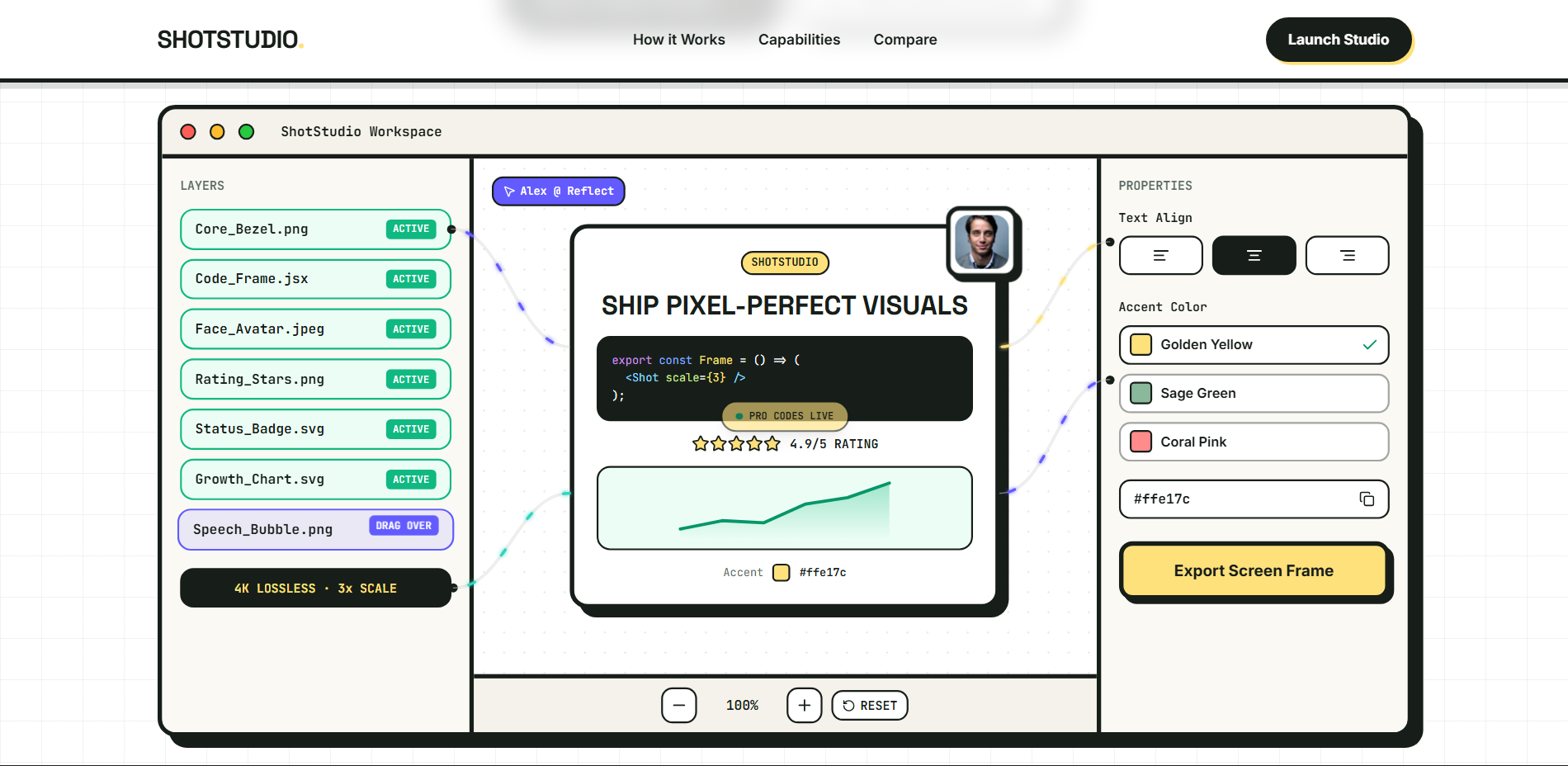Reset the canvas zoom
Image resolution: width=1568 pixels, height=766 pixels.
tap(870, 706)
